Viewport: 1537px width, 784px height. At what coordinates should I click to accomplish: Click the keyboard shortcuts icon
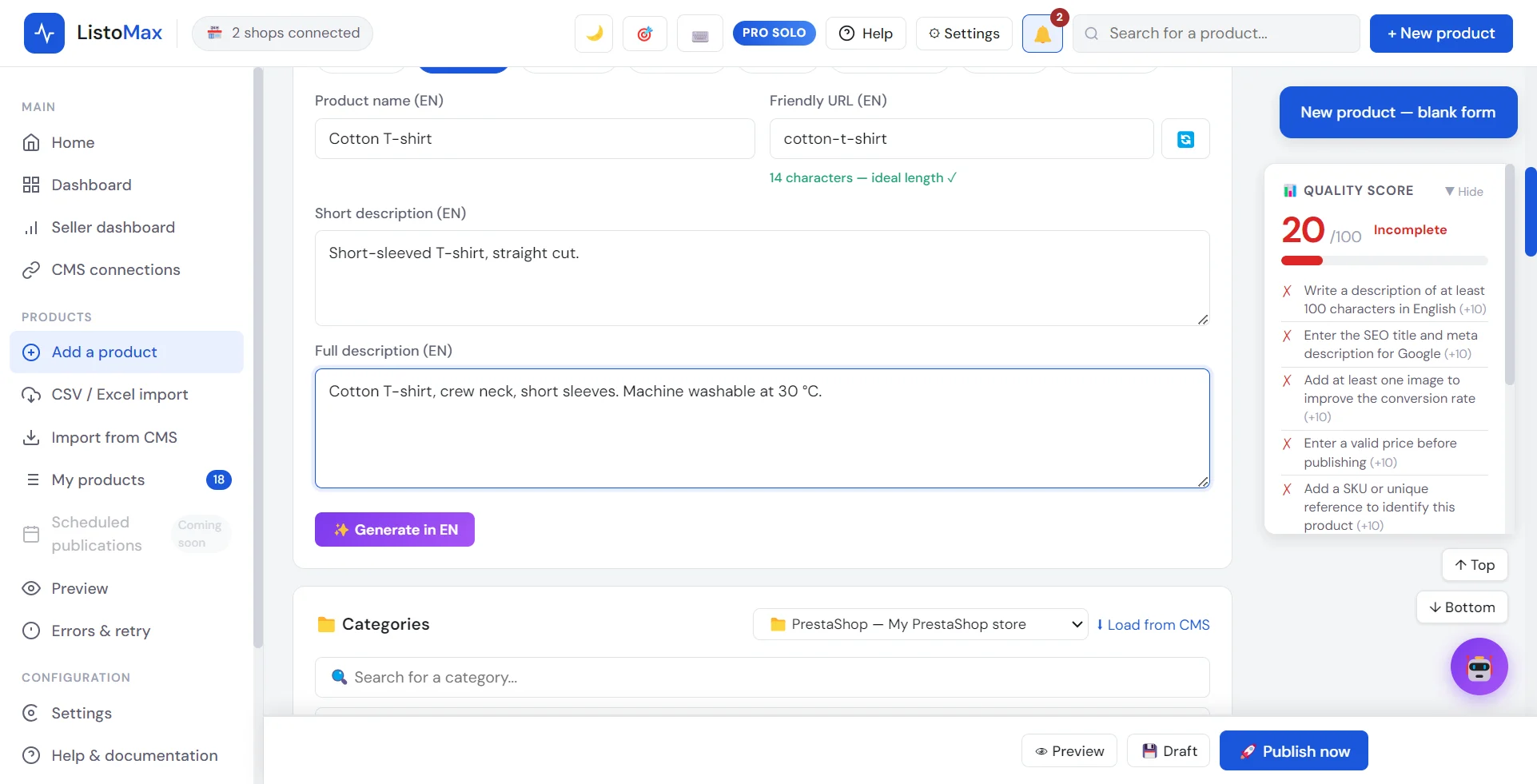700,34
